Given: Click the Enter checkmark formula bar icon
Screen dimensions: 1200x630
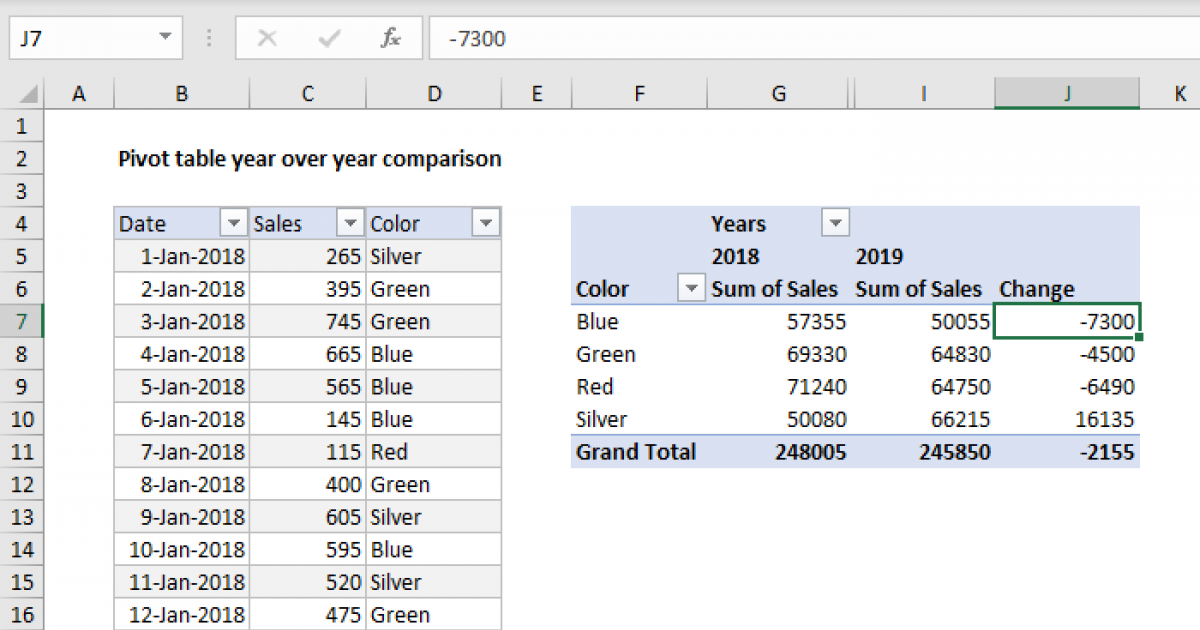Looking at the screenshot, I should [x=328, y=39].
